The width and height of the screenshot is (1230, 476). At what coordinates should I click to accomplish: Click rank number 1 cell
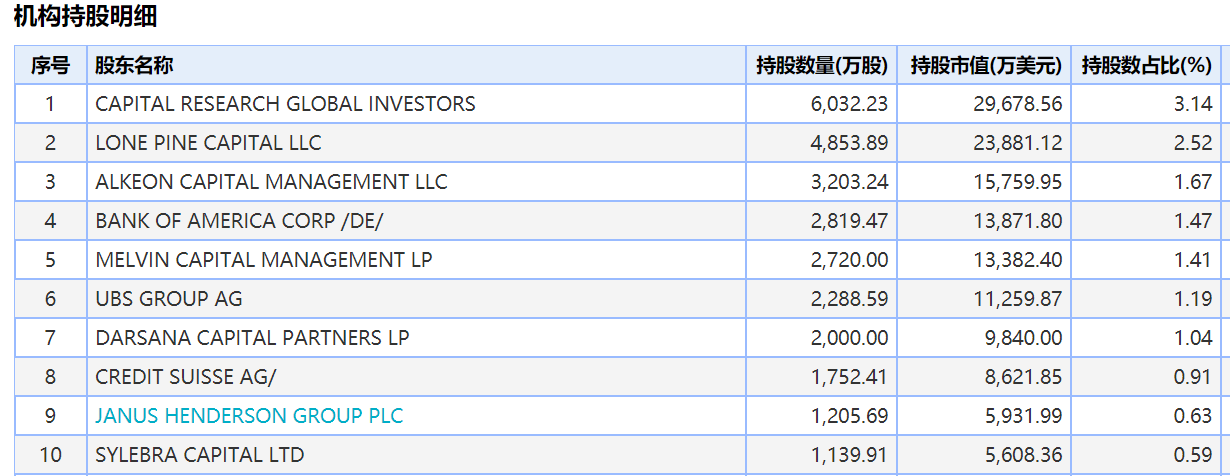tap(50, 104)
